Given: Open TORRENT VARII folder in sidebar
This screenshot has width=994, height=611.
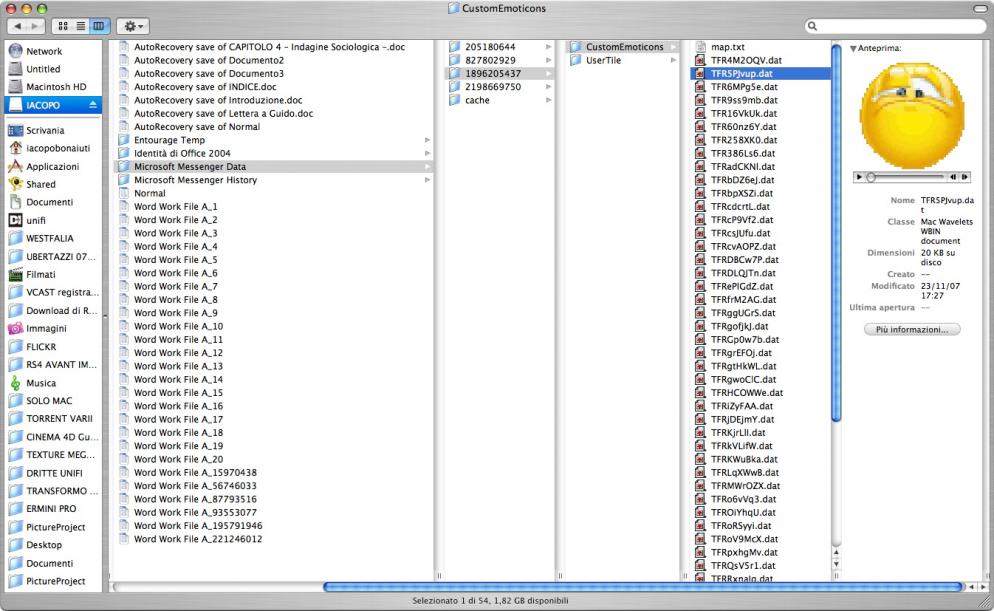Looking at the screenshot, I should pyautogui.click(x=59, y=418).
